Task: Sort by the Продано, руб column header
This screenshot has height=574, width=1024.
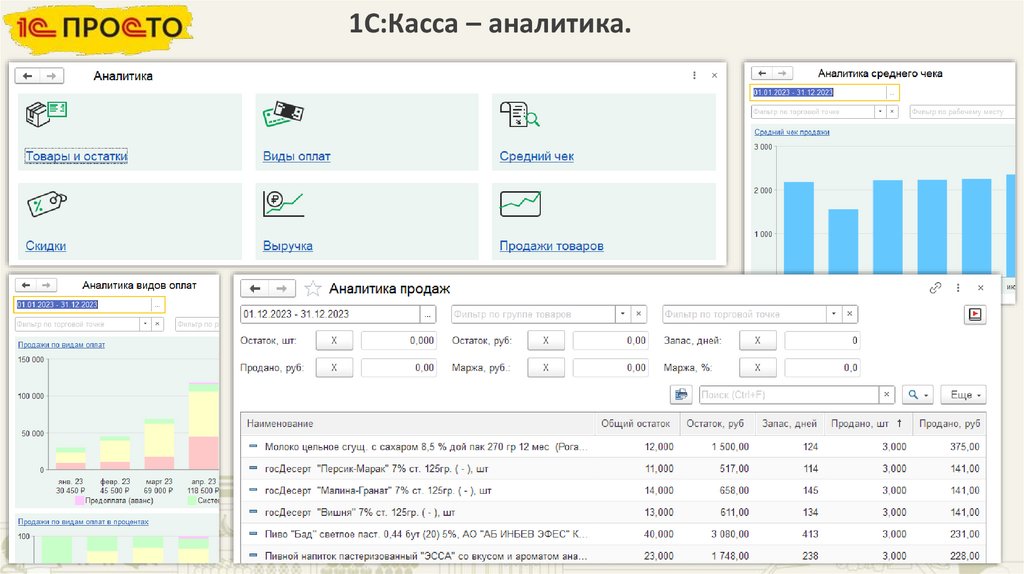Action: click(x=950, y=423)
